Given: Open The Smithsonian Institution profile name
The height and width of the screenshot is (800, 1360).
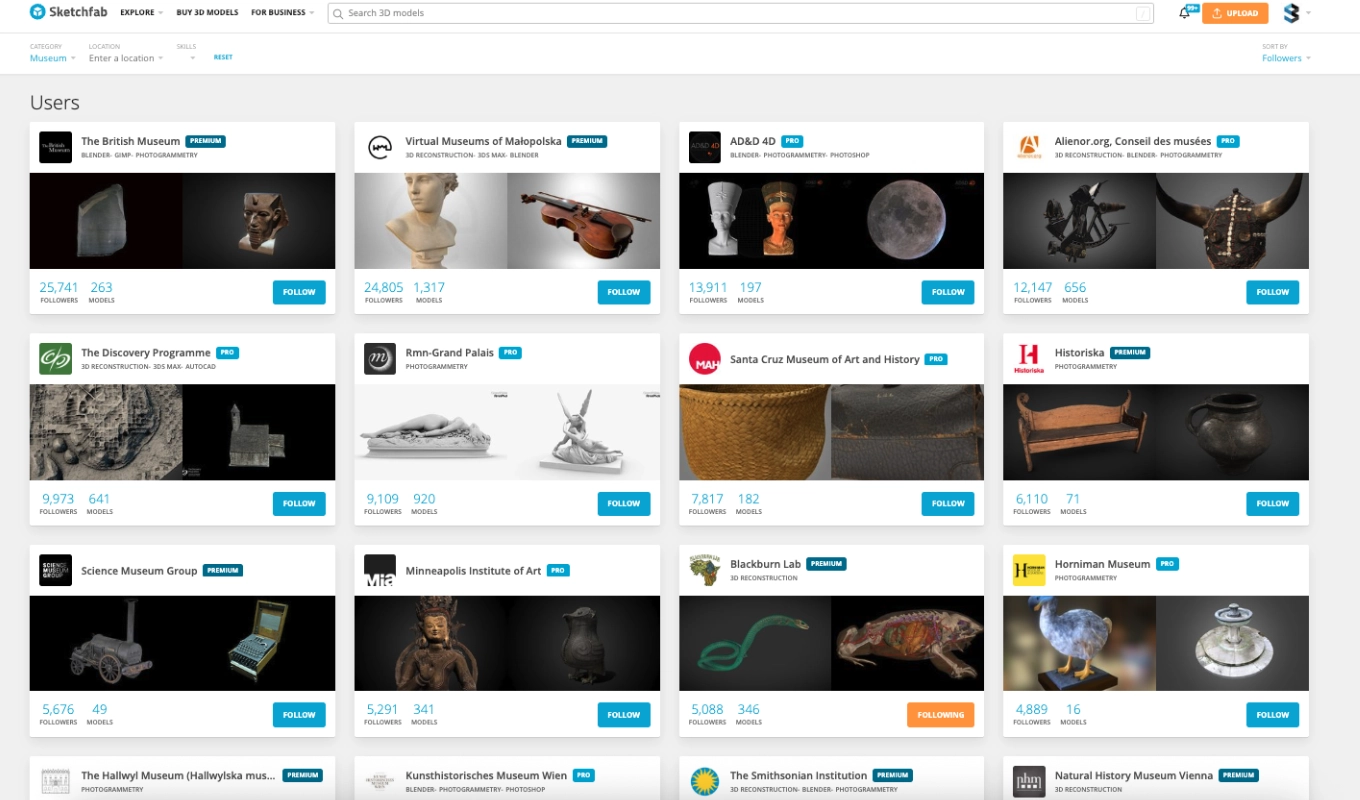Looking at the screenshot, I should (799, 775).
